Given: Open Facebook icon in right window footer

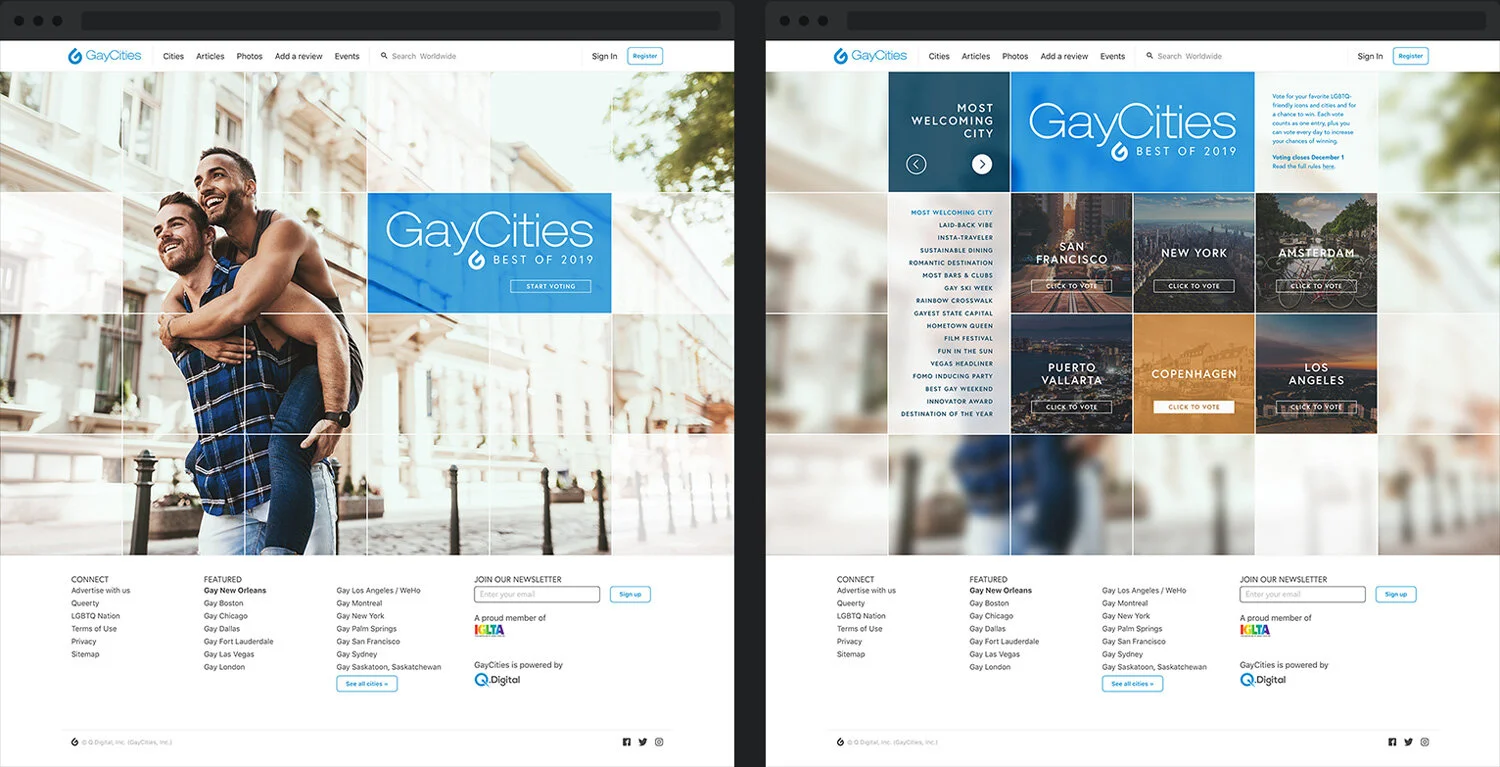Looking at the screenshot, I should coord(1393,742).
